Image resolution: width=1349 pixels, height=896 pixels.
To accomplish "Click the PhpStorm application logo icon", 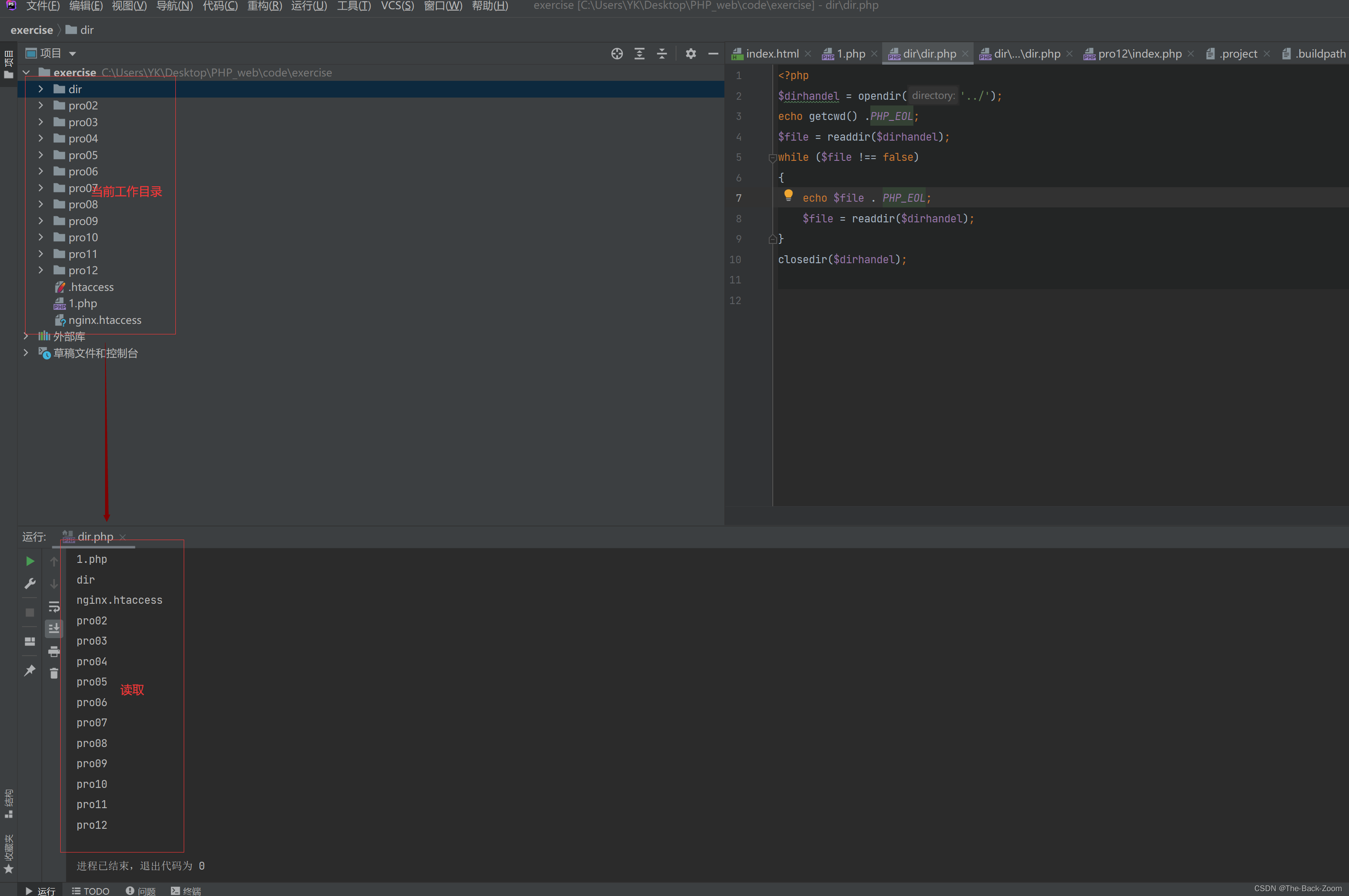I will coord(11,6).
